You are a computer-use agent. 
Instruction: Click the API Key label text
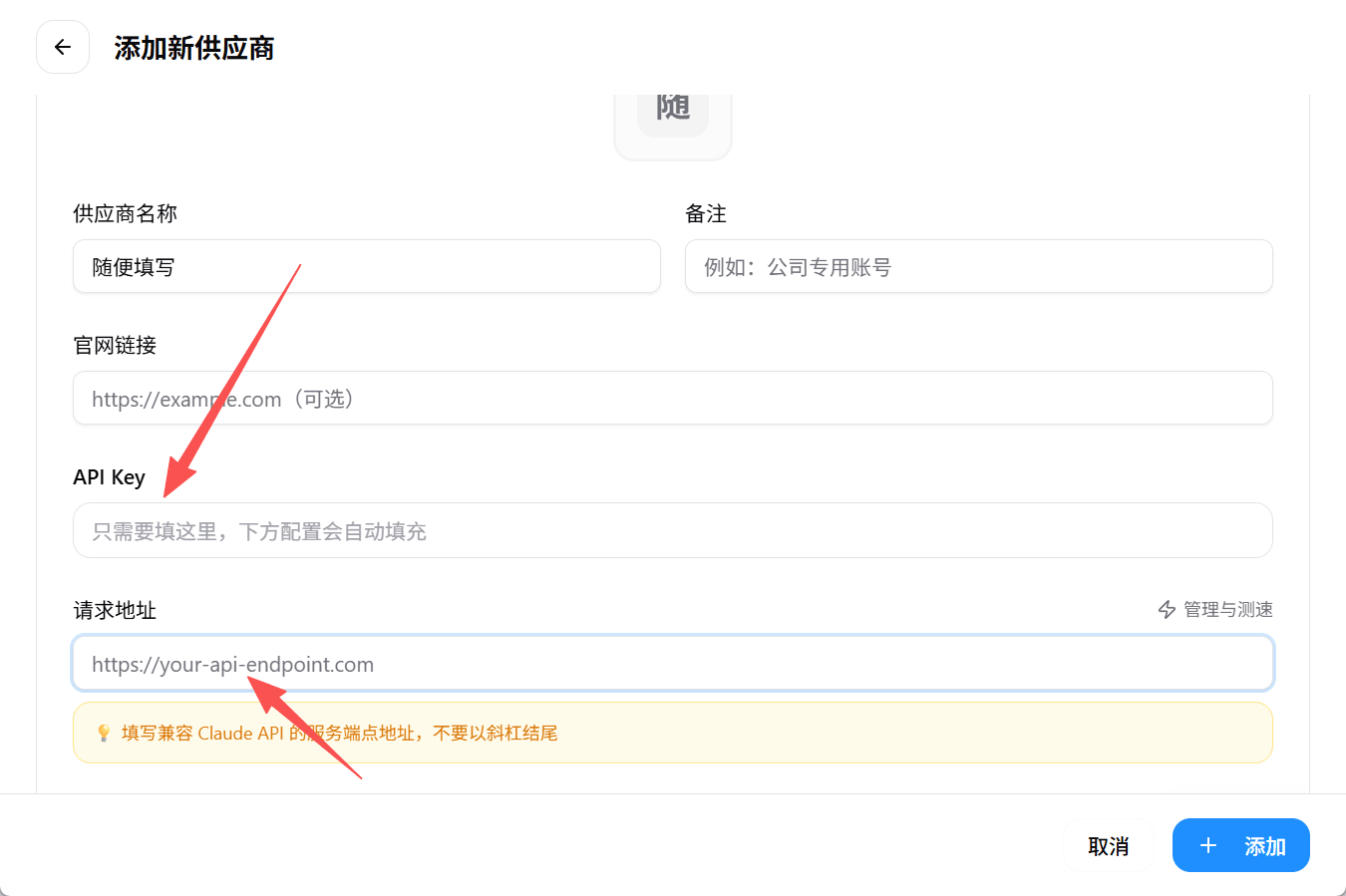[109, 476]
